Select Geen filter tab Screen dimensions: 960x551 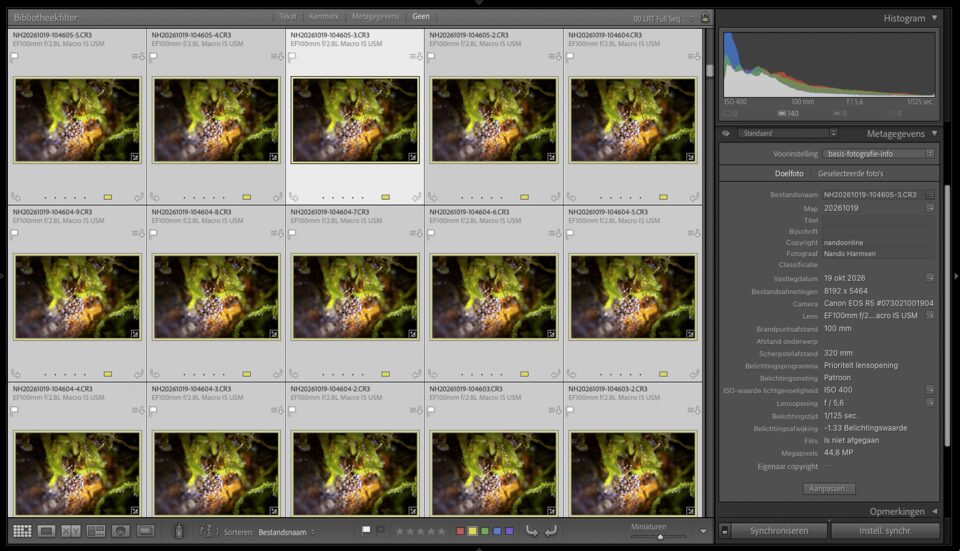pos(421,17)
